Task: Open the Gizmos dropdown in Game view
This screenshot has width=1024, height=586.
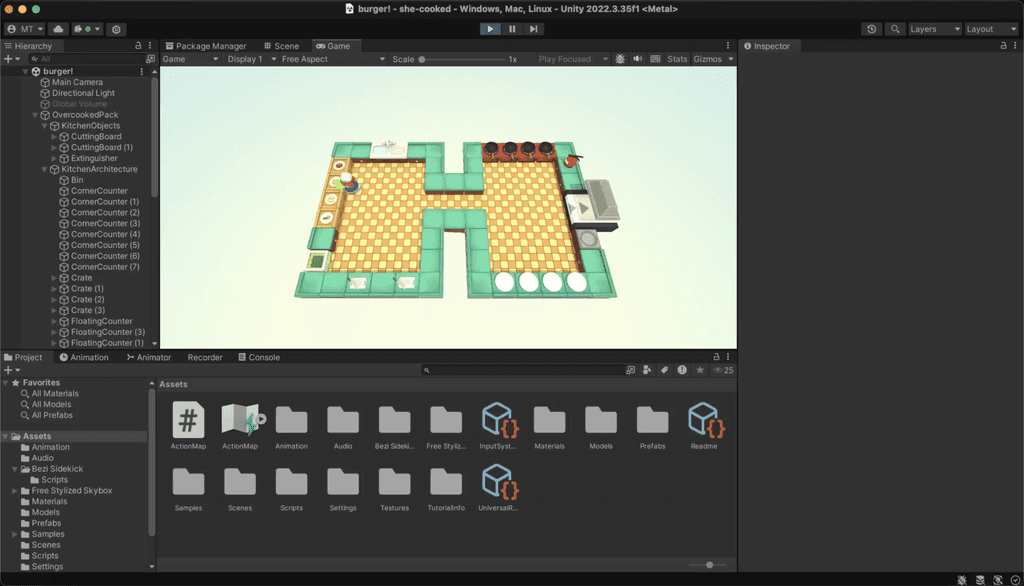Action: tap(712, 58)
